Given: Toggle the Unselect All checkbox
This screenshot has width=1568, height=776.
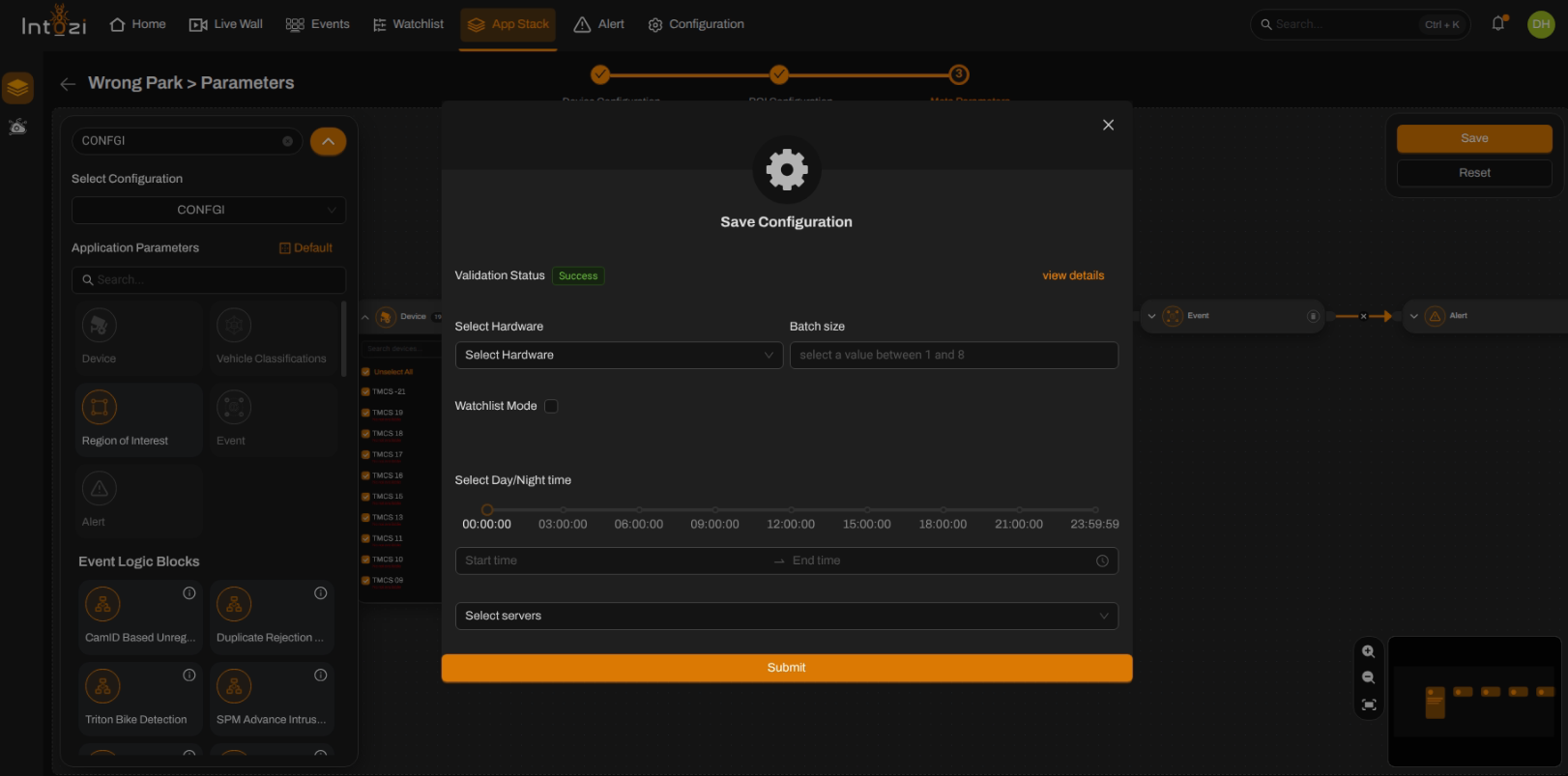Looking at the screenshot, I should (x=365, y=371).
